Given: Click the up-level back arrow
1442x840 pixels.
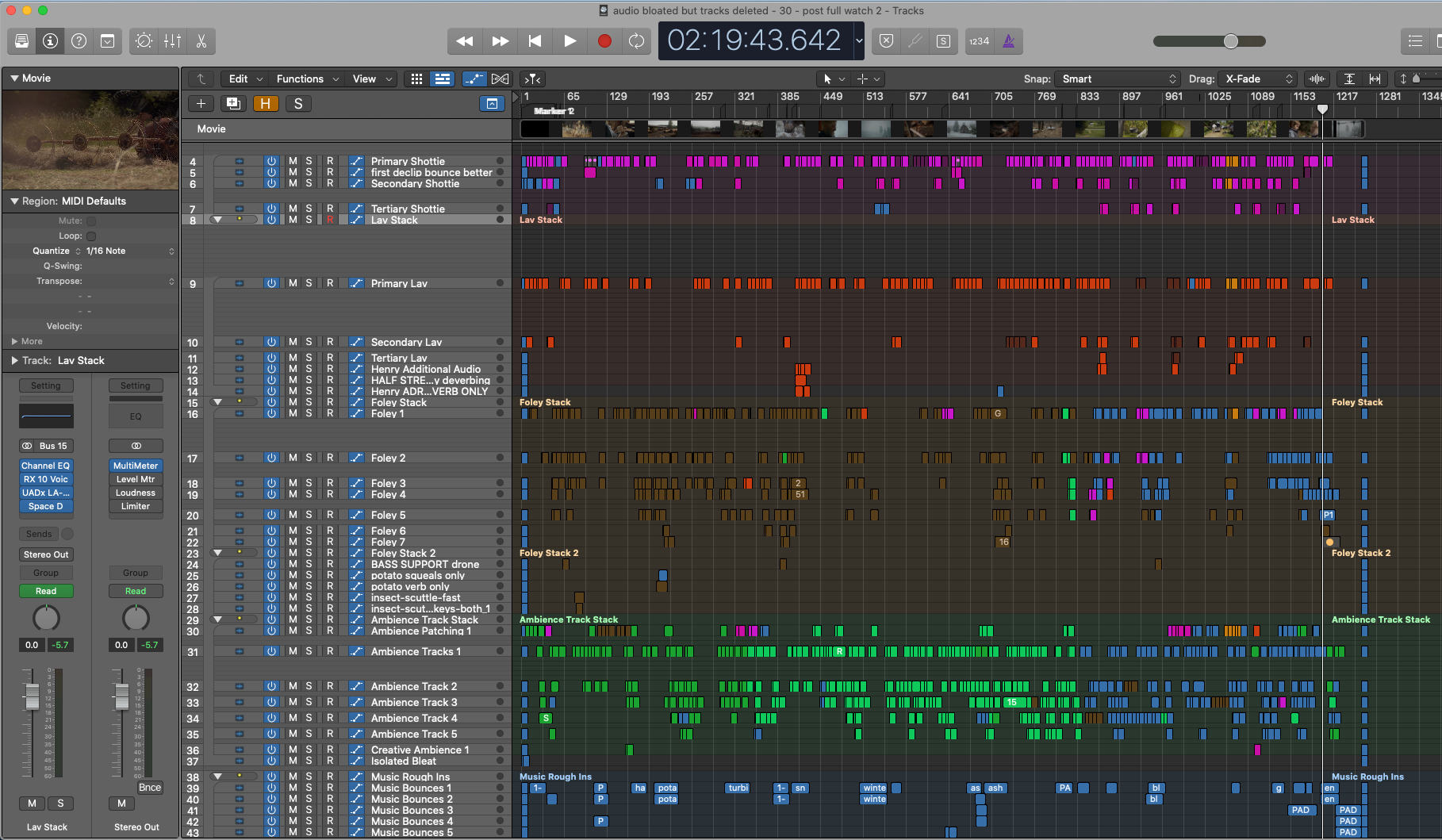Looking at the screenshot, I should point(201,79).
